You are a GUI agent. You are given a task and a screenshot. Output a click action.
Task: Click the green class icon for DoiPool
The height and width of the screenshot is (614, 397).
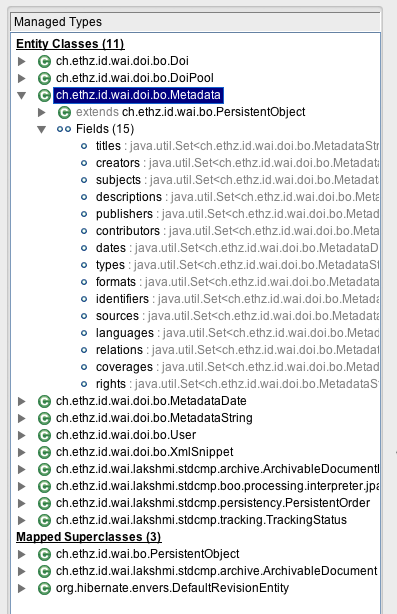coord(44,78)
